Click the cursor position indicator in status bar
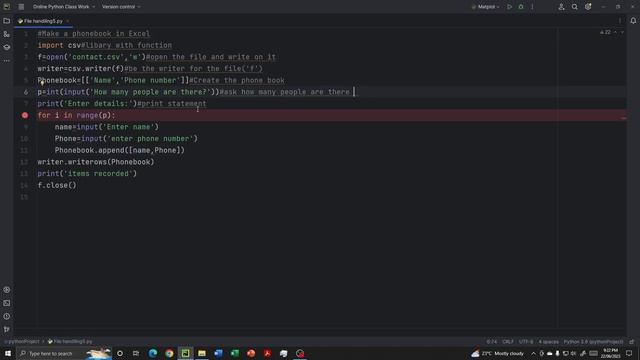 [x=491, y=342]
